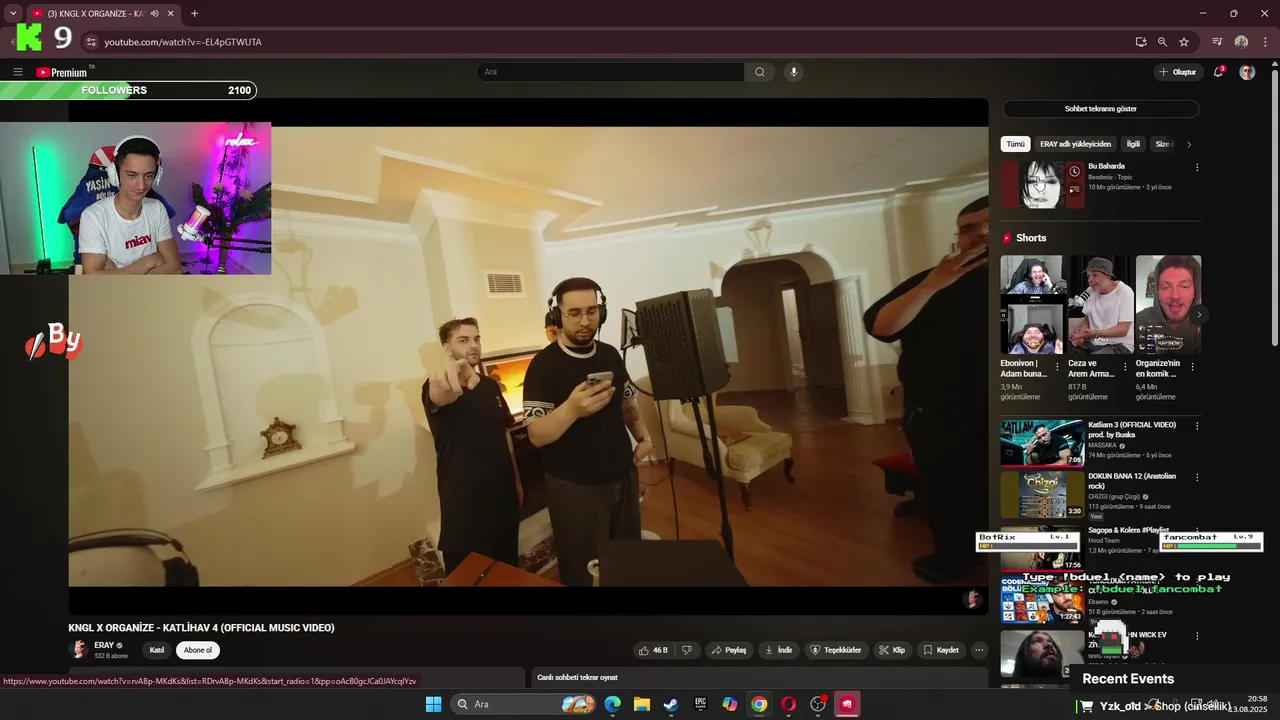
Task: Open browser media control icon
Action: pos(1217,42)
